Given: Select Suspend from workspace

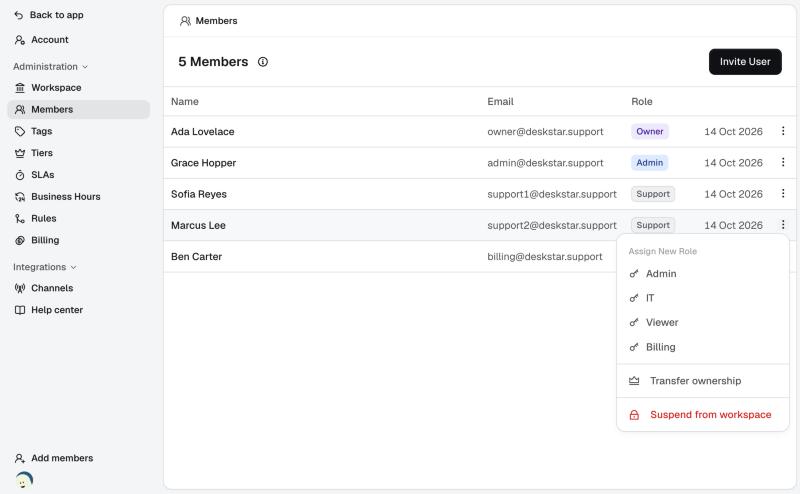Looking at the screenshot, I should click(x=703, y=415).
